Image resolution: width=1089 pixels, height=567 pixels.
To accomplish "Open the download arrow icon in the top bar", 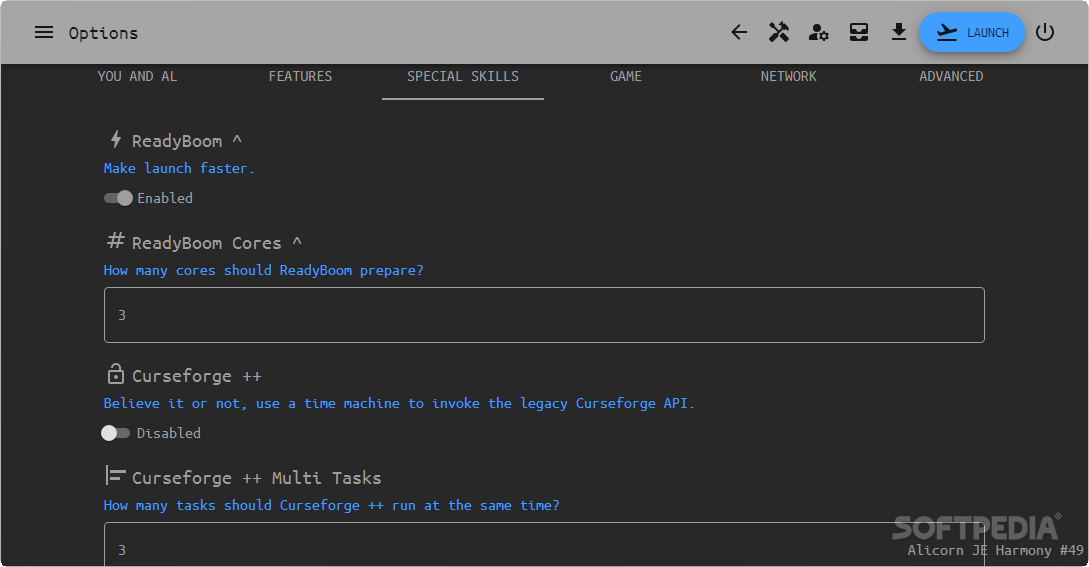I will coord(899,32).
